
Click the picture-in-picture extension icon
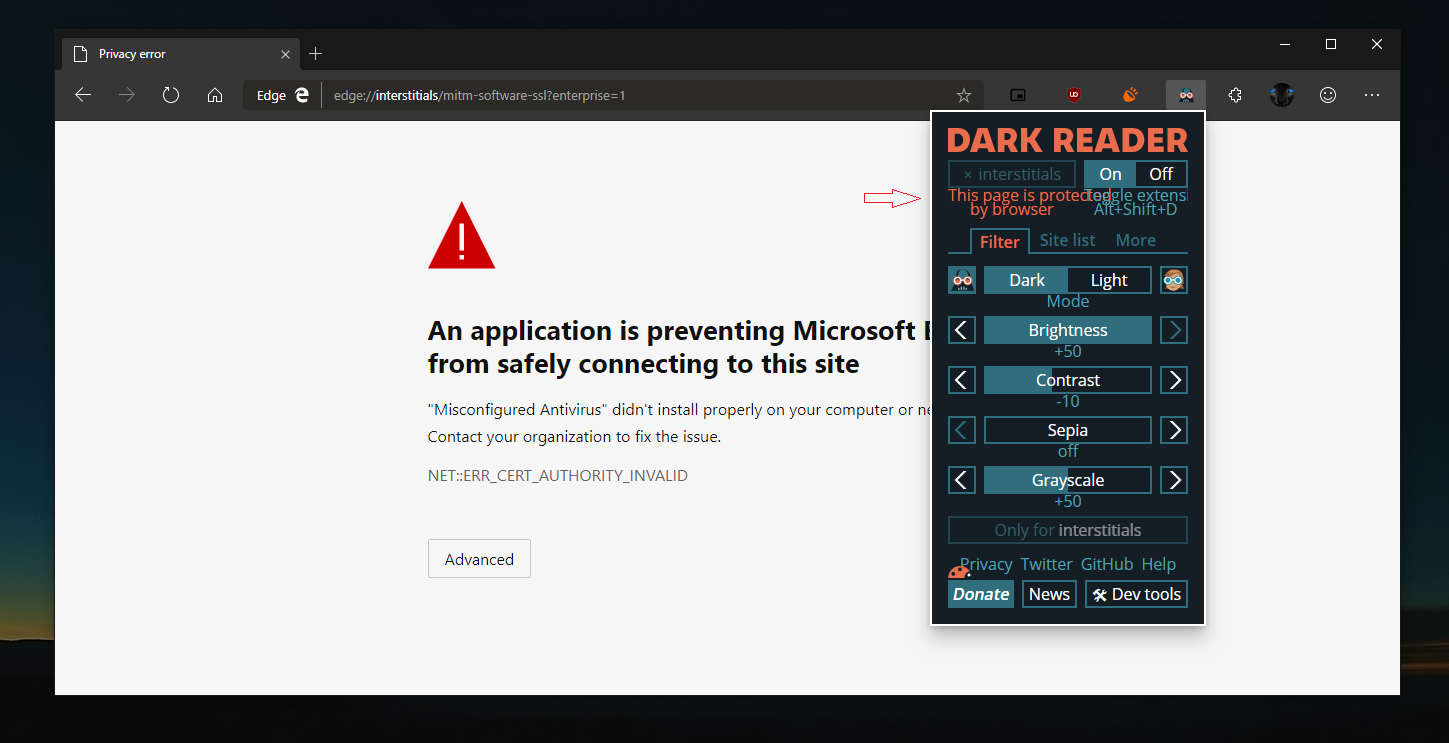point(1018,95)
